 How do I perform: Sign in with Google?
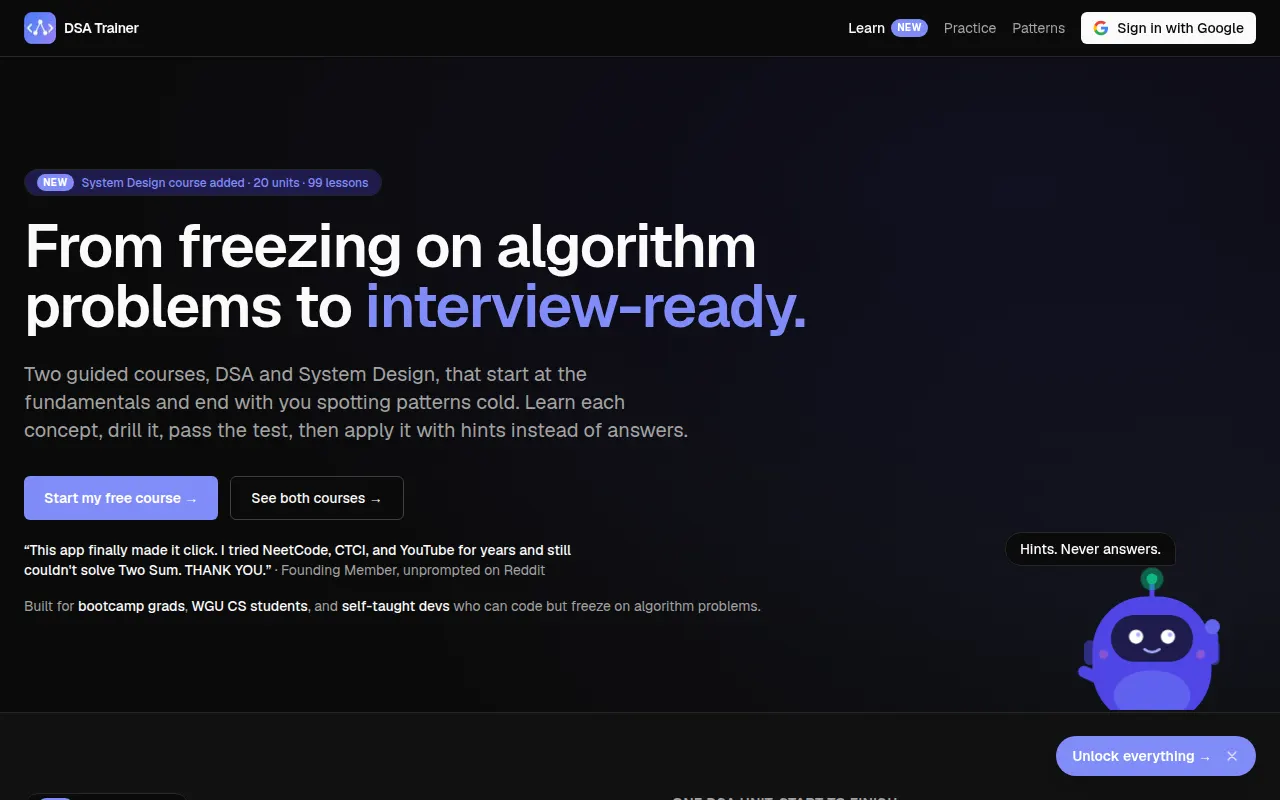point(1168,28)
